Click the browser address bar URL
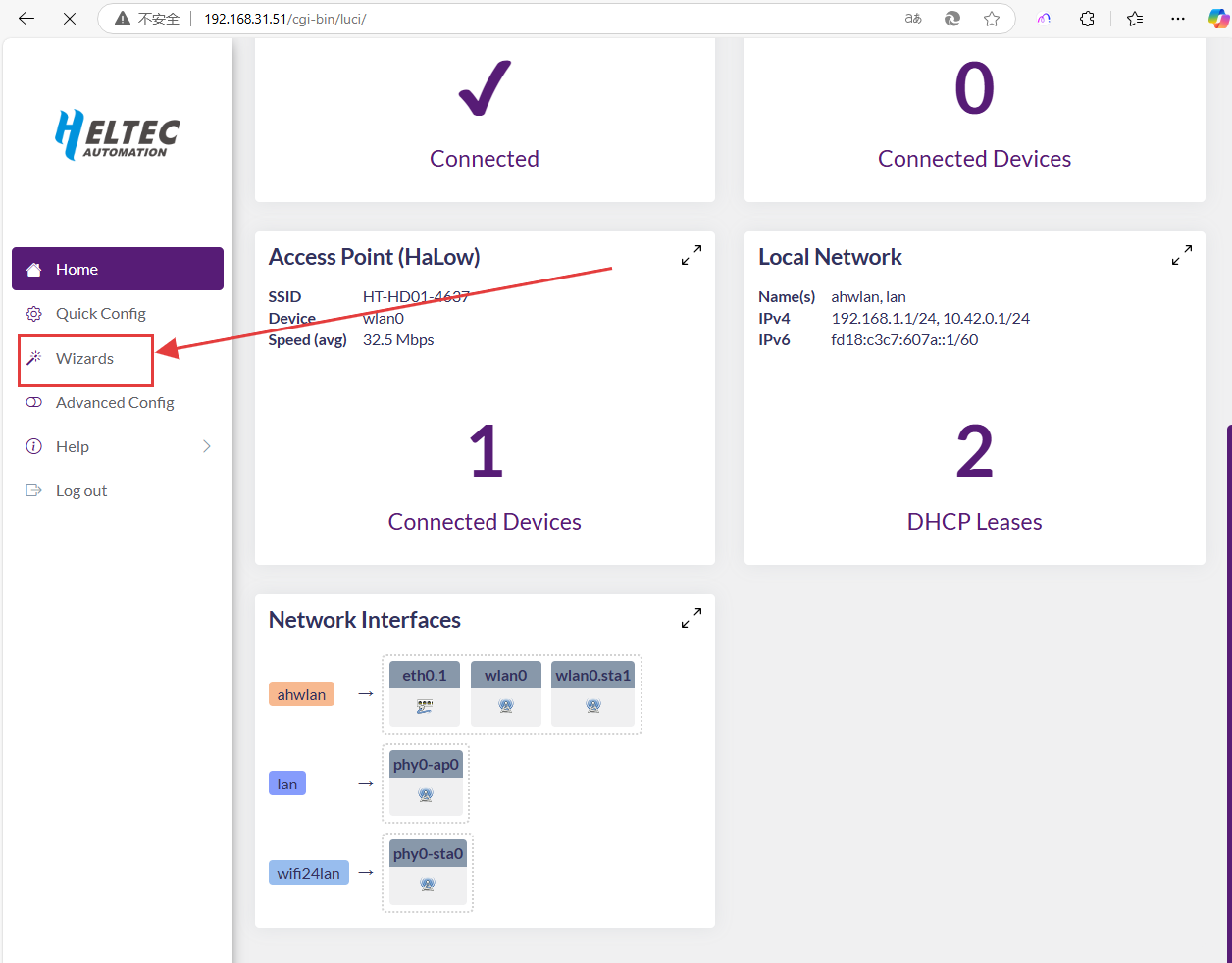Image resolution: width=1232 pixels, height=963 pixels. click(x=284, y=19)
